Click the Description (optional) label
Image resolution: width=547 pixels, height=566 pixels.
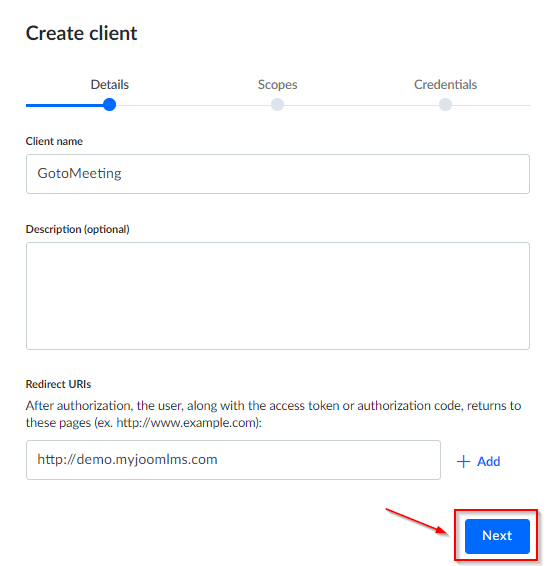click(x=78, y=229)
